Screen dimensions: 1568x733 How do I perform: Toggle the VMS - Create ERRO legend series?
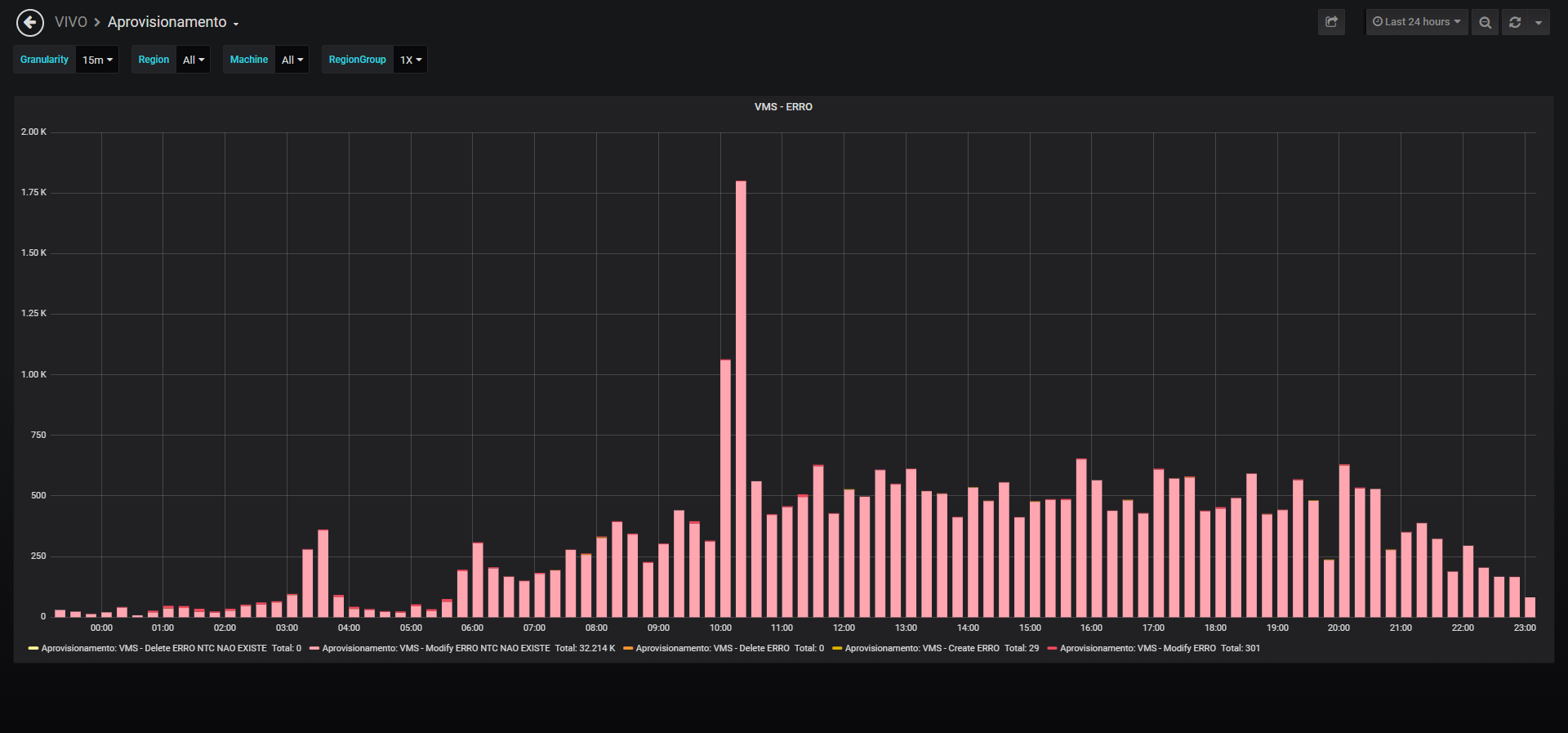point(922,648)
